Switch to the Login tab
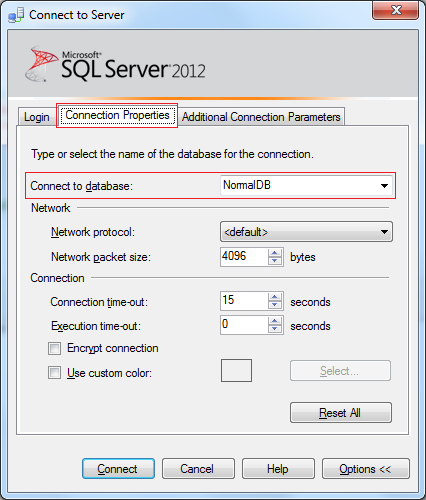The width and height of the screenshot is (426, 500). pyautogui.click(x=37, y=117)
